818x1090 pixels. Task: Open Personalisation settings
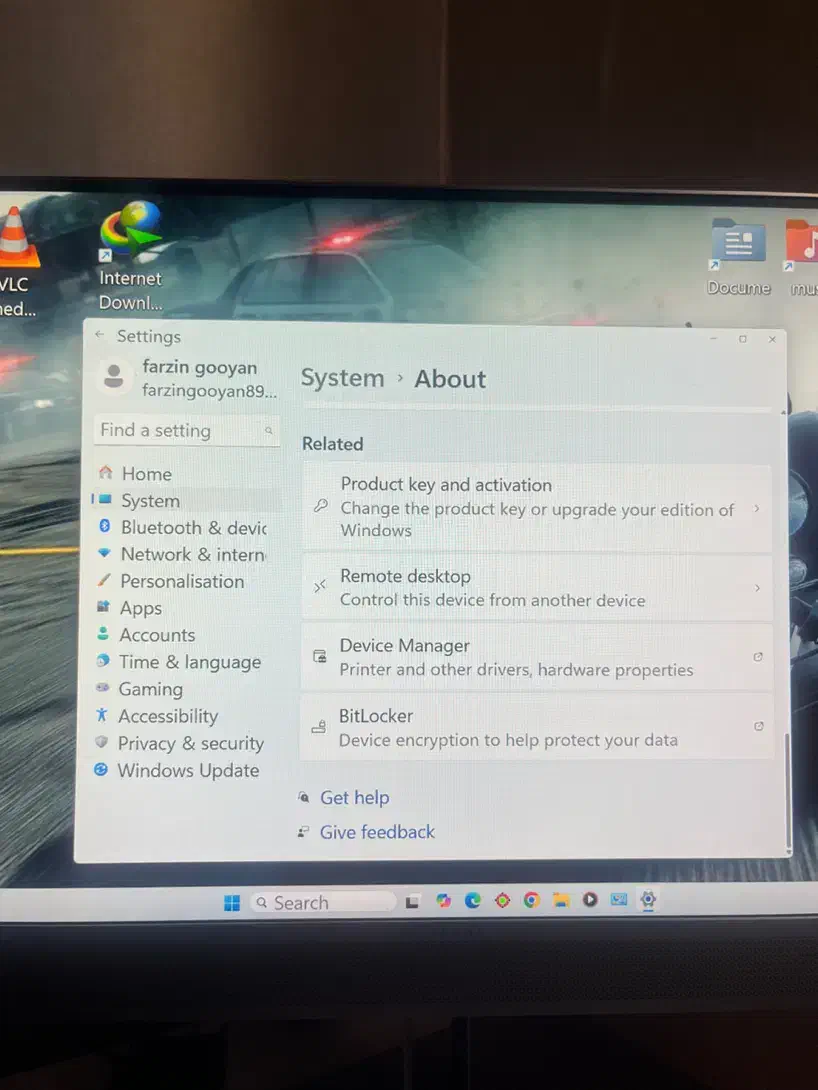182,581
